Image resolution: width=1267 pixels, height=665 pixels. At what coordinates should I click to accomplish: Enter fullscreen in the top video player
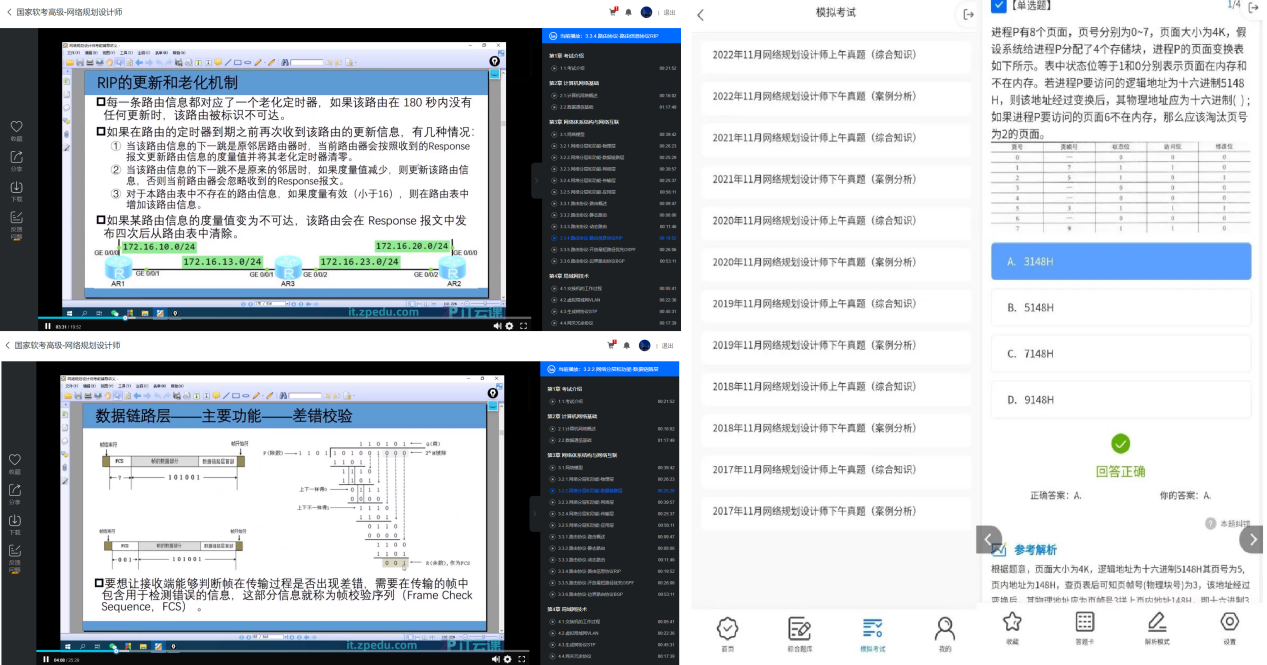click(x=523, y=325)
